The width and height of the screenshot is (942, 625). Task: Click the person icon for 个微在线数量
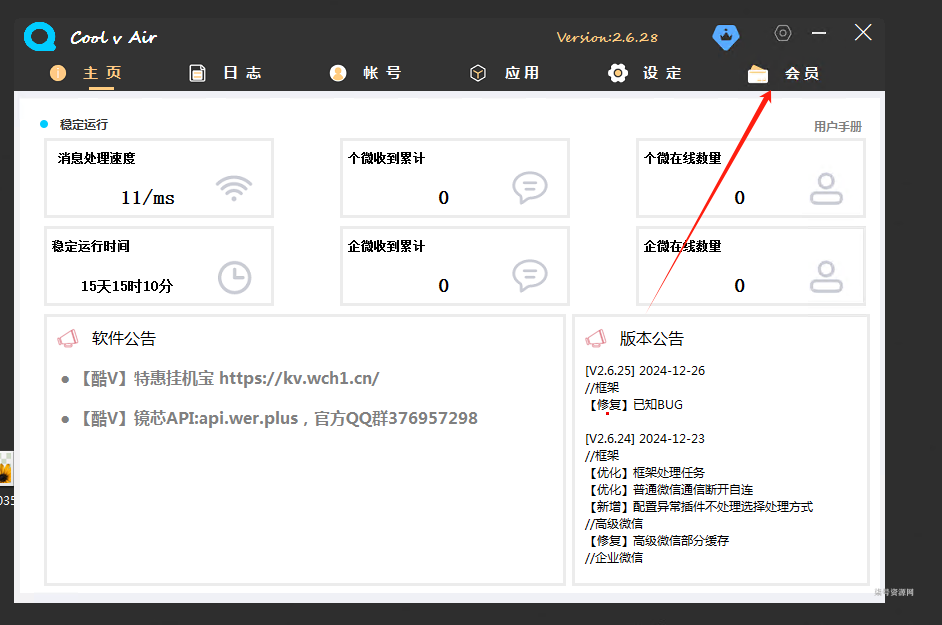click(826, 188)
